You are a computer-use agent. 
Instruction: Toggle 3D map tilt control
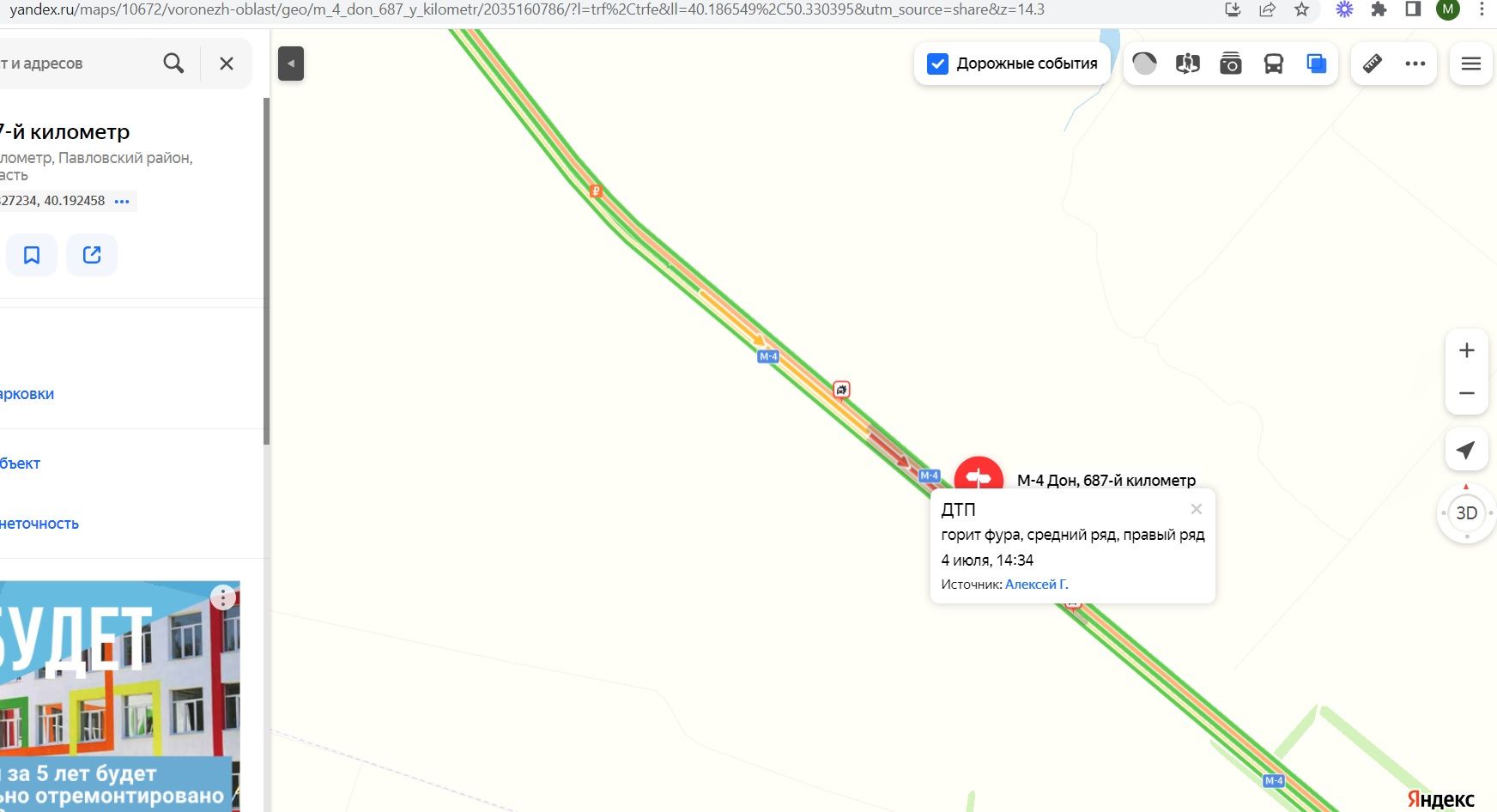[x=1467, y=513]
